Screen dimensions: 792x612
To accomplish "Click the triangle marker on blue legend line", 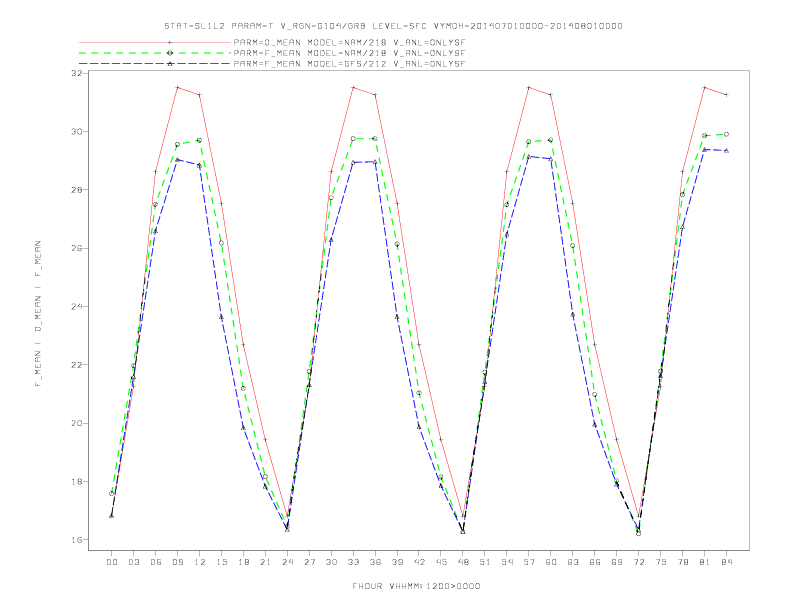I will pos(170,64).
